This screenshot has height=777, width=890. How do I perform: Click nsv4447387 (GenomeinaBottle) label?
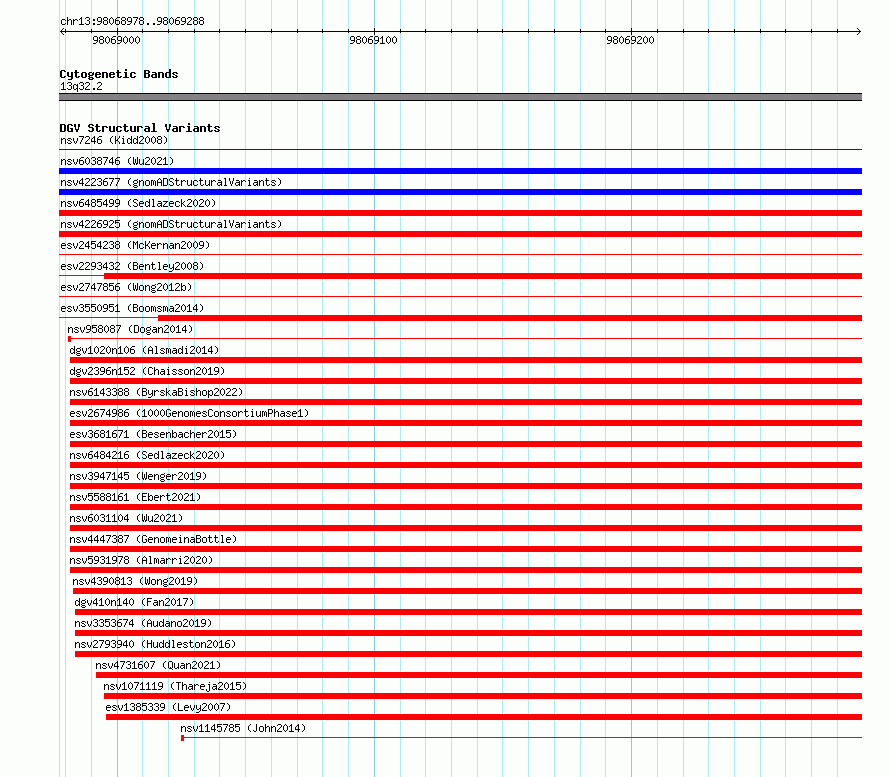point(153,539)
